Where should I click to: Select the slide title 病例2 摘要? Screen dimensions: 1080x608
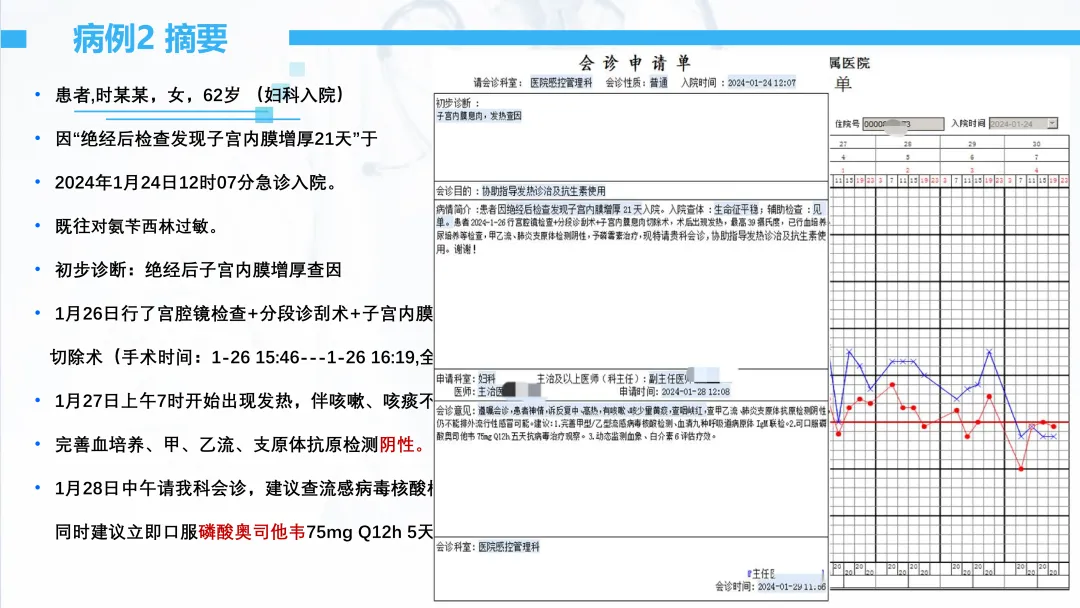point(150,39)
